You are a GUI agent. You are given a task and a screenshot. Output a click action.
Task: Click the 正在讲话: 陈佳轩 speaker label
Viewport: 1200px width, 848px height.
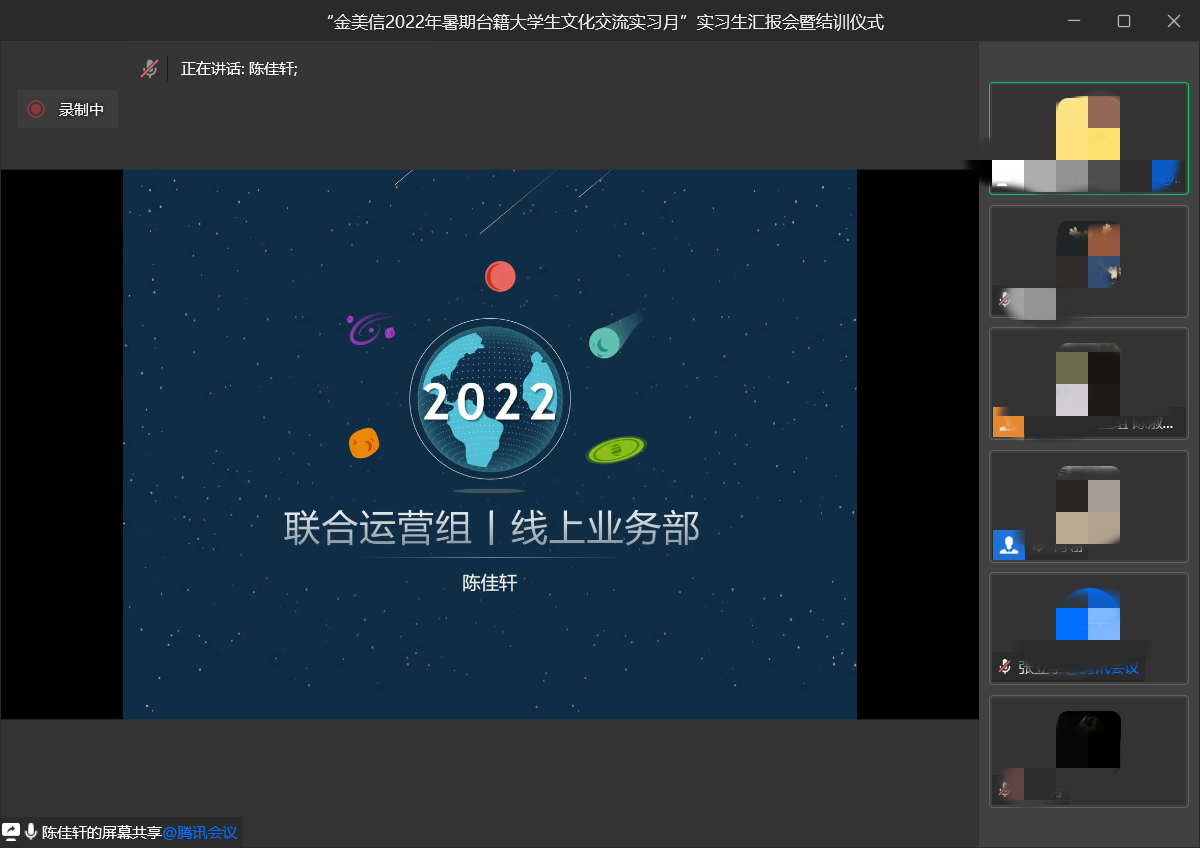click(x=239, y=69)
